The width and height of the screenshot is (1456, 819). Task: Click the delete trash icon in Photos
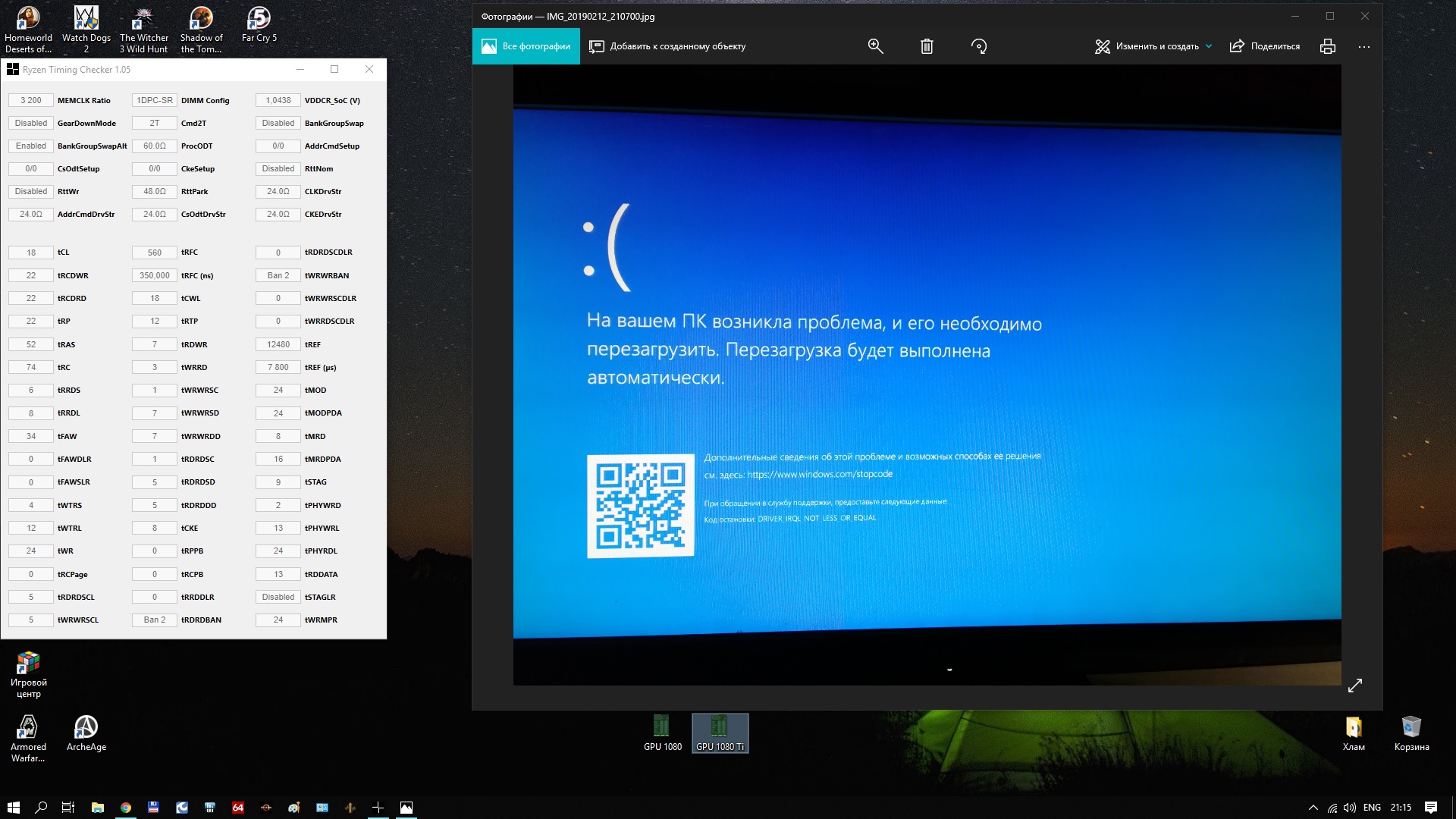click(926, 46)
